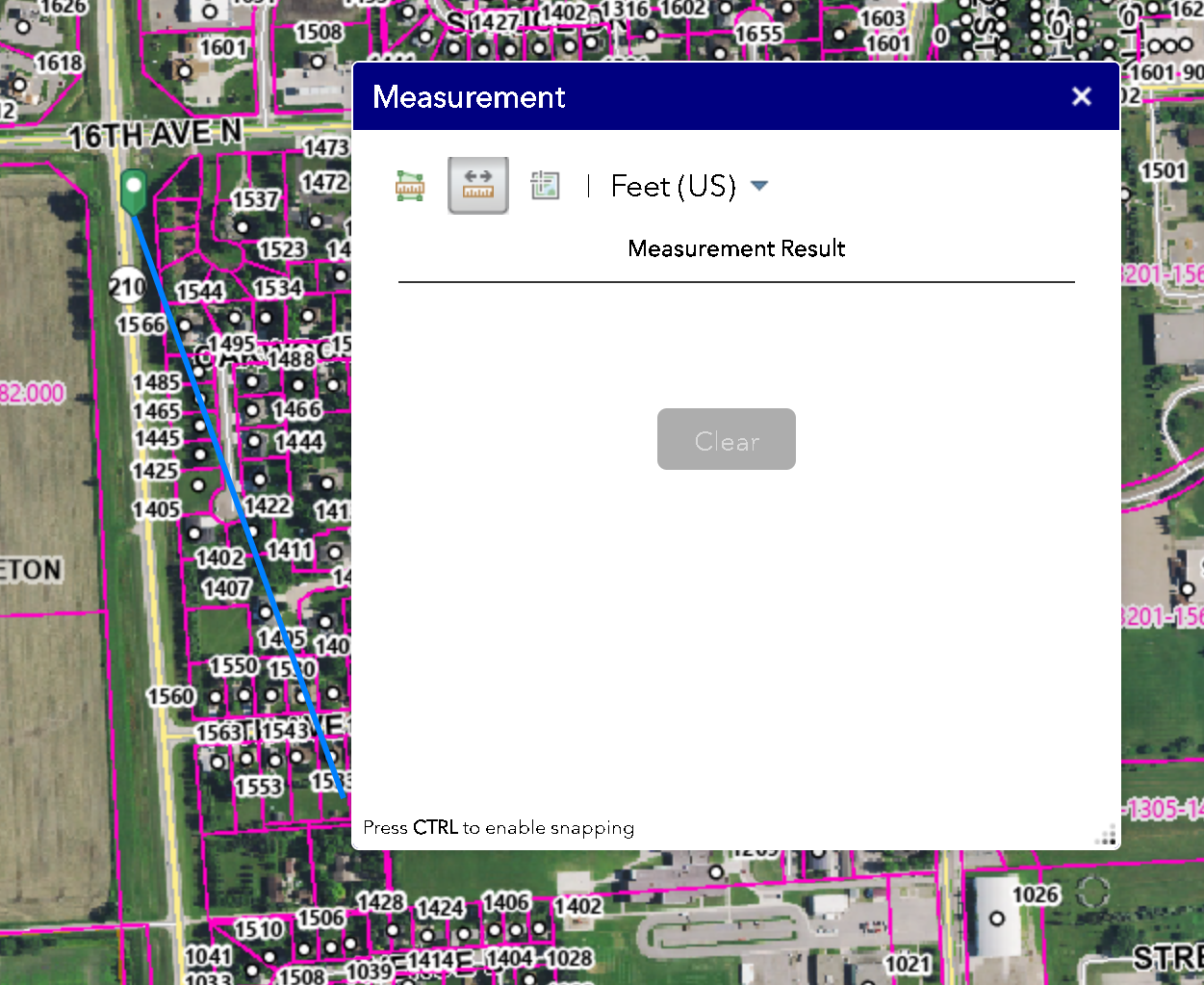Select the Measurement Result section header
This screenshot has height=985, width=1204.
(x=735, y=248)
